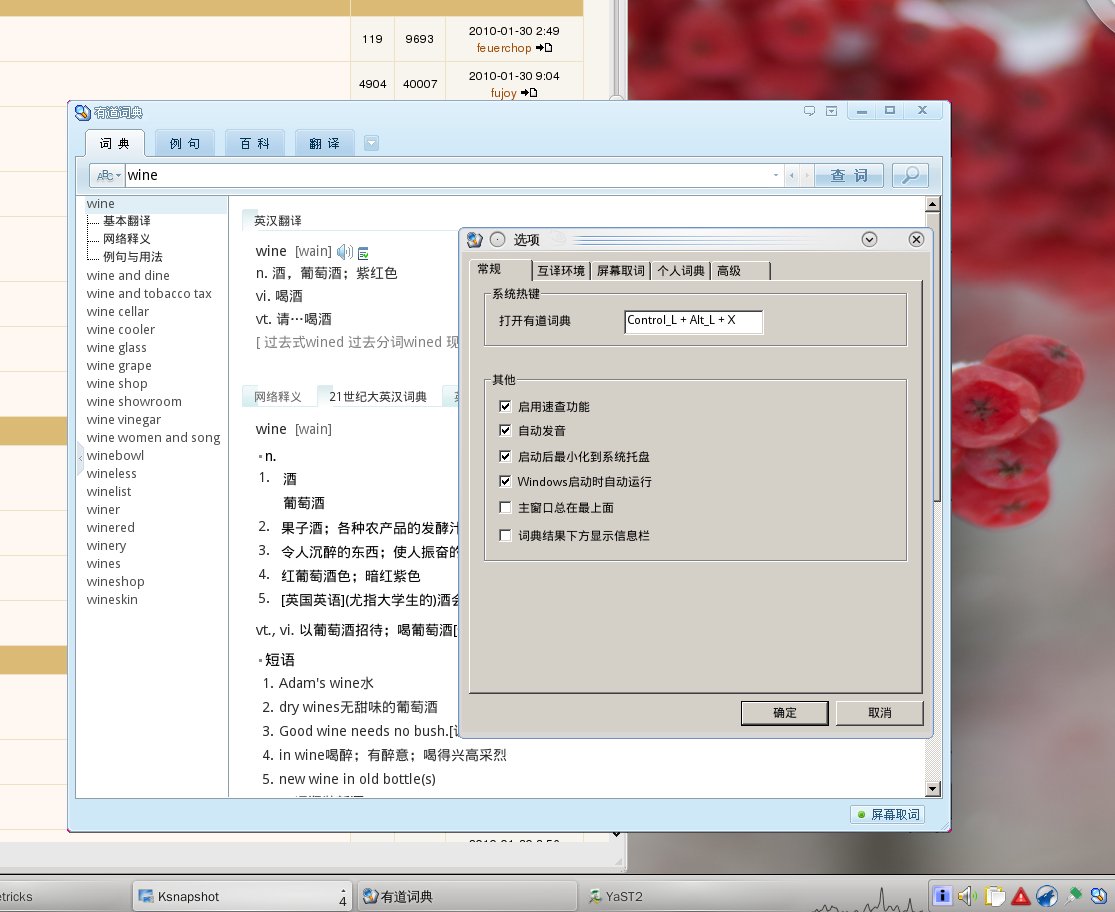Select the 网络释义 result tab

pos(278,397)
